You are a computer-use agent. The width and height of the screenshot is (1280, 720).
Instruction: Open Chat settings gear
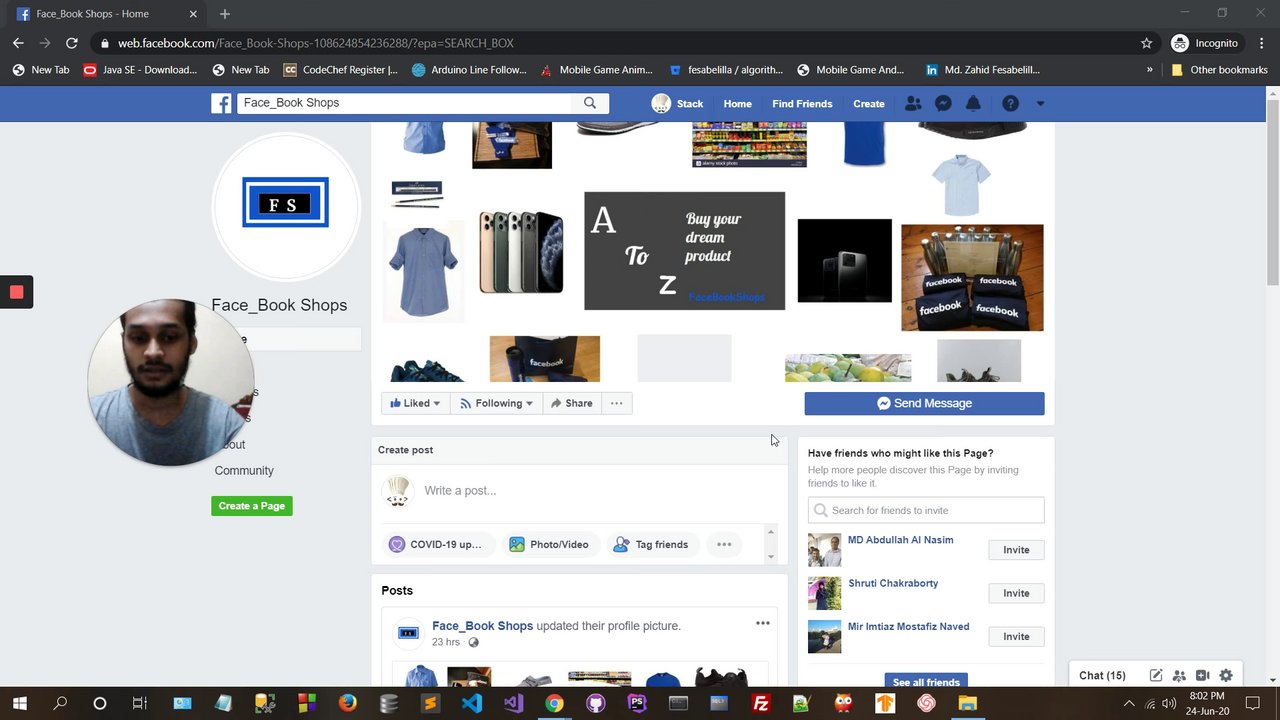(1226, 676)
